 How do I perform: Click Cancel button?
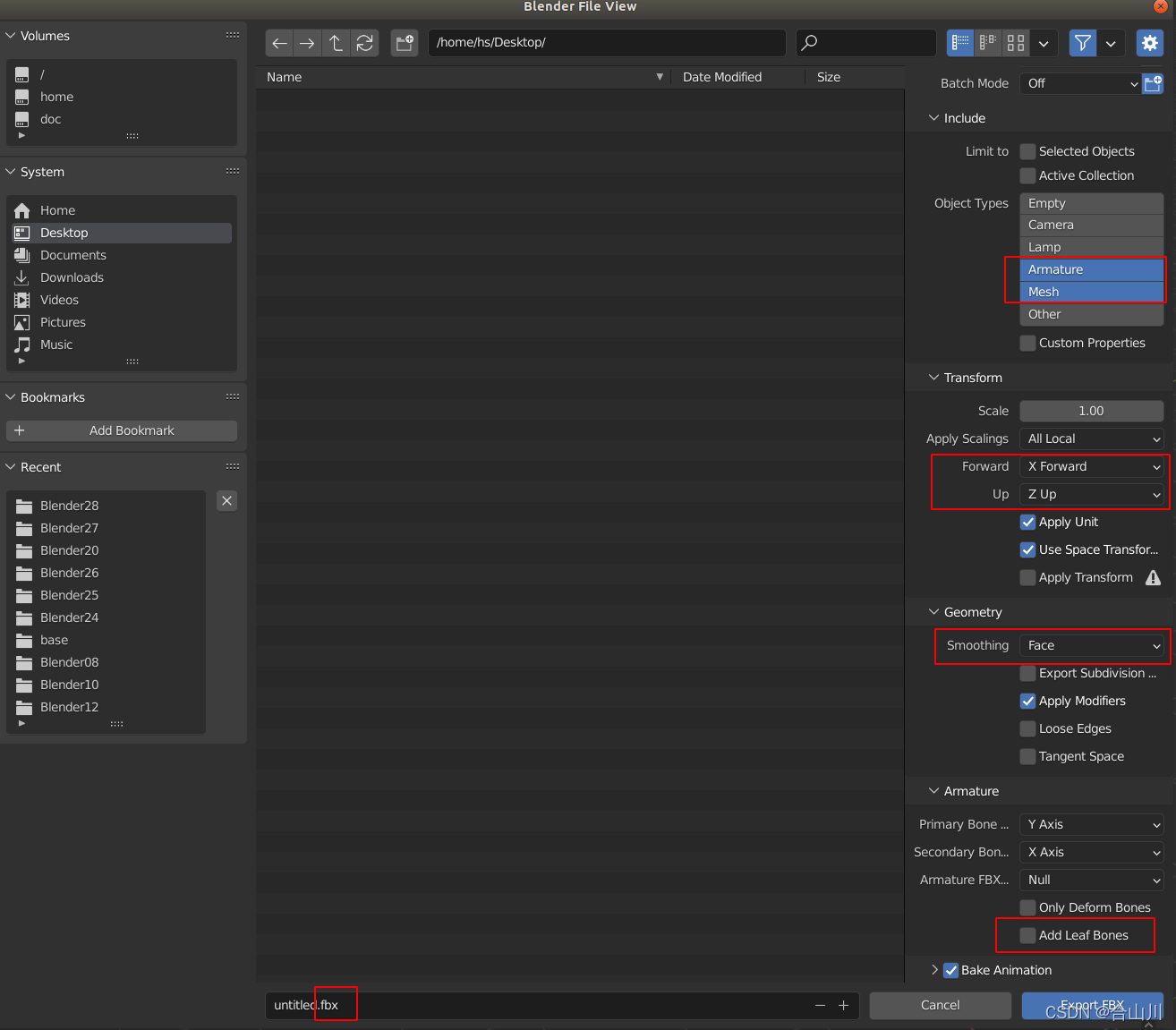coord(940,1006)
